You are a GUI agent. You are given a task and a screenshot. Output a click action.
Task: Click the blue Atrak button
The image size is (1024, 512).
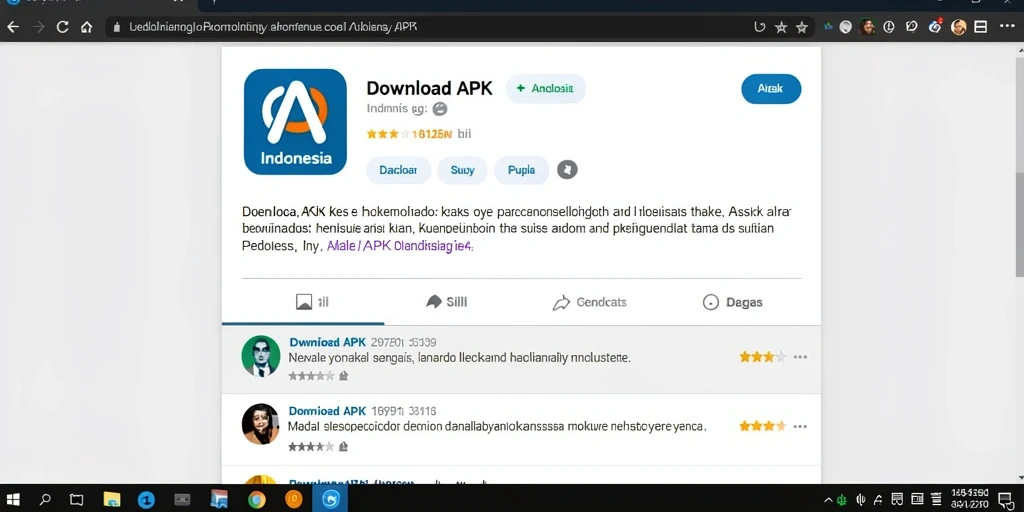[x=771, y=89]
